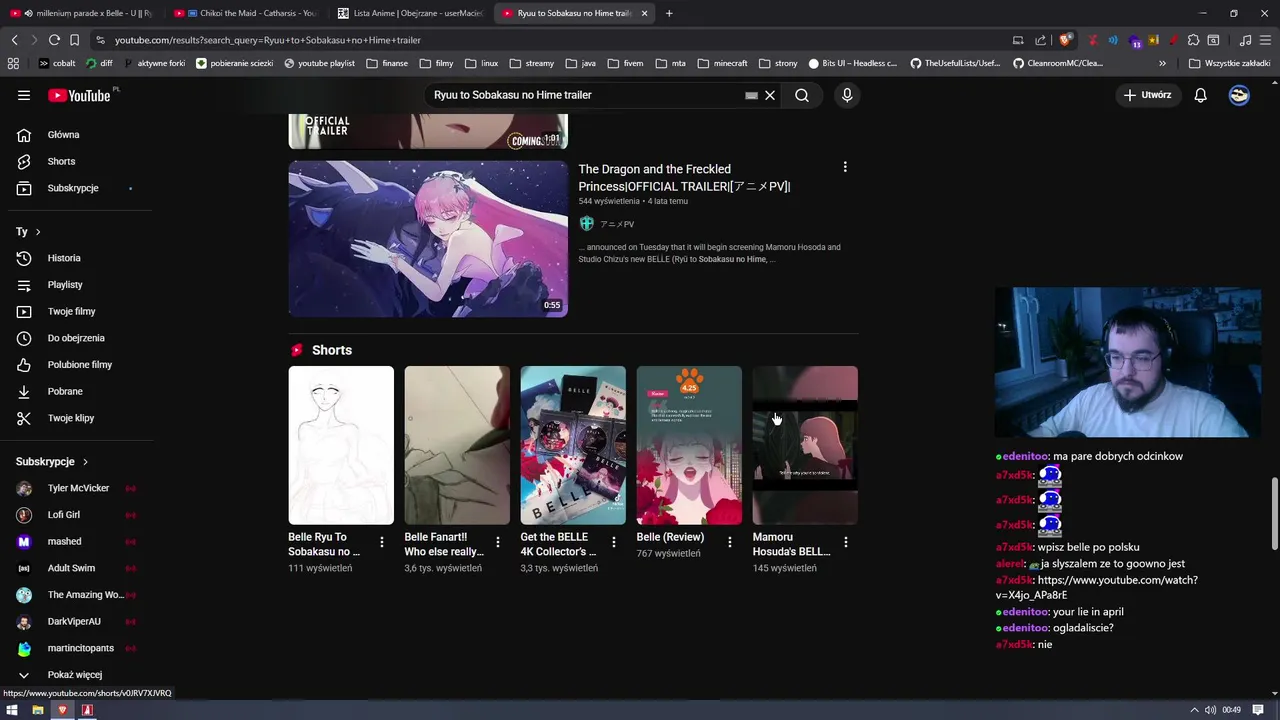Viewport: 1280px width, 720px height.
Task: Switch to Chikoi the Maid - Catharsis tab
Action: (245, 13)
